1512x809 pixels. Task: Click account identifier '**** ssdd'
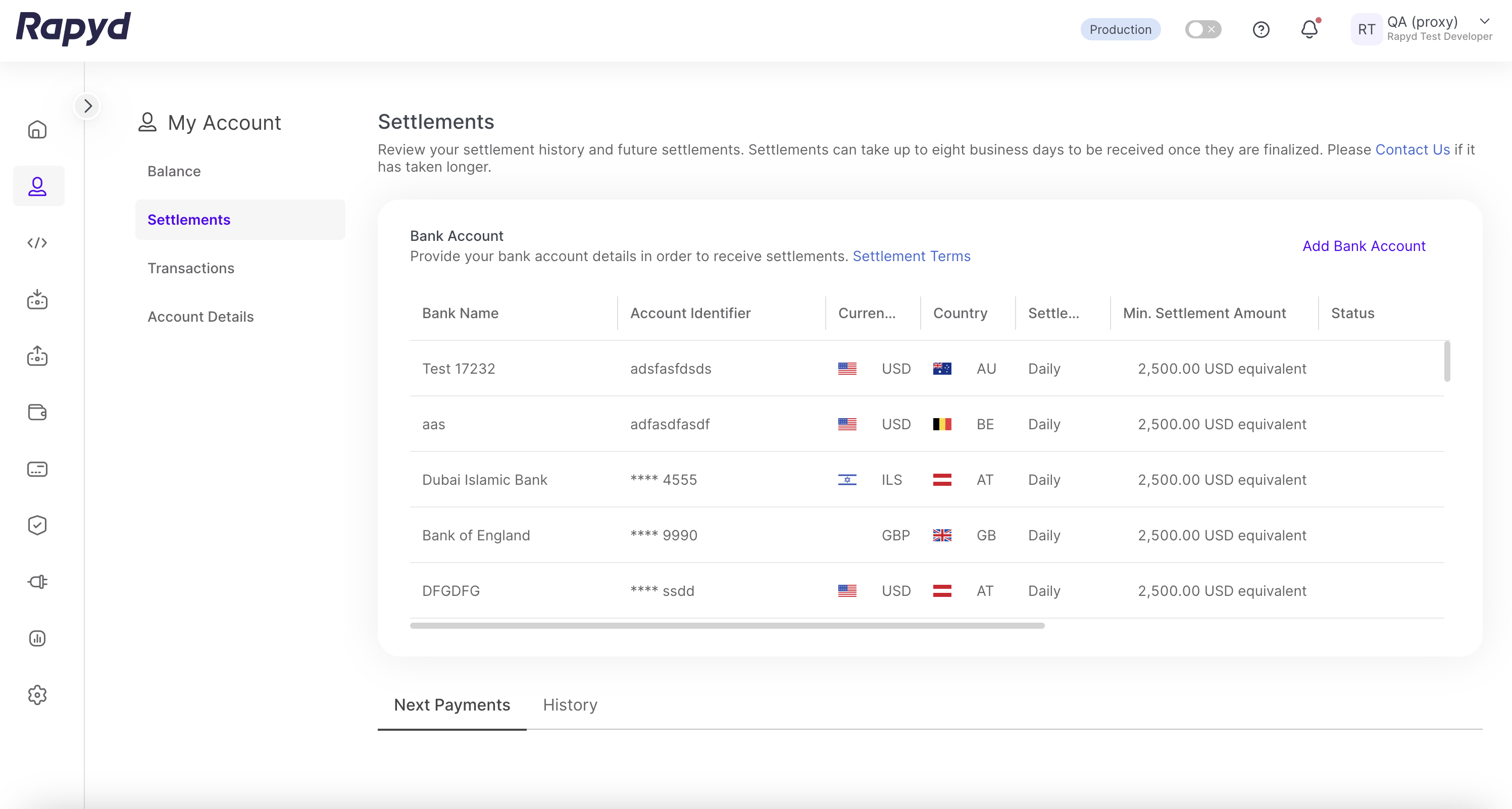coord(662,591)
